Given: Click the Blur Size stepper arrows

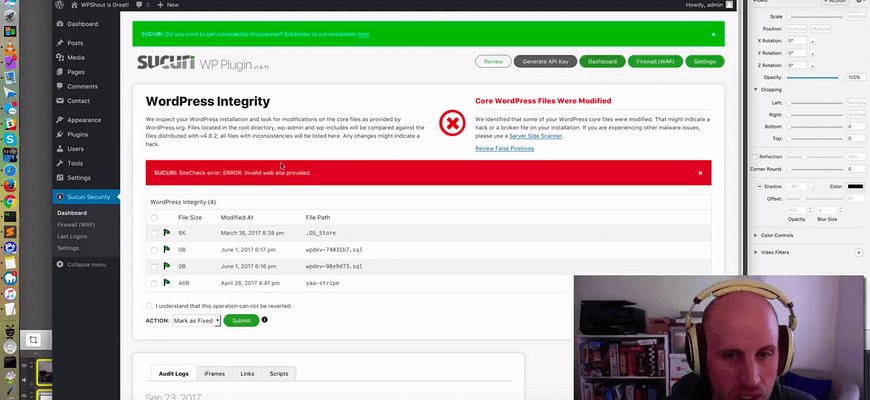Looking at the screenshot, I should (x=841, y=210).
